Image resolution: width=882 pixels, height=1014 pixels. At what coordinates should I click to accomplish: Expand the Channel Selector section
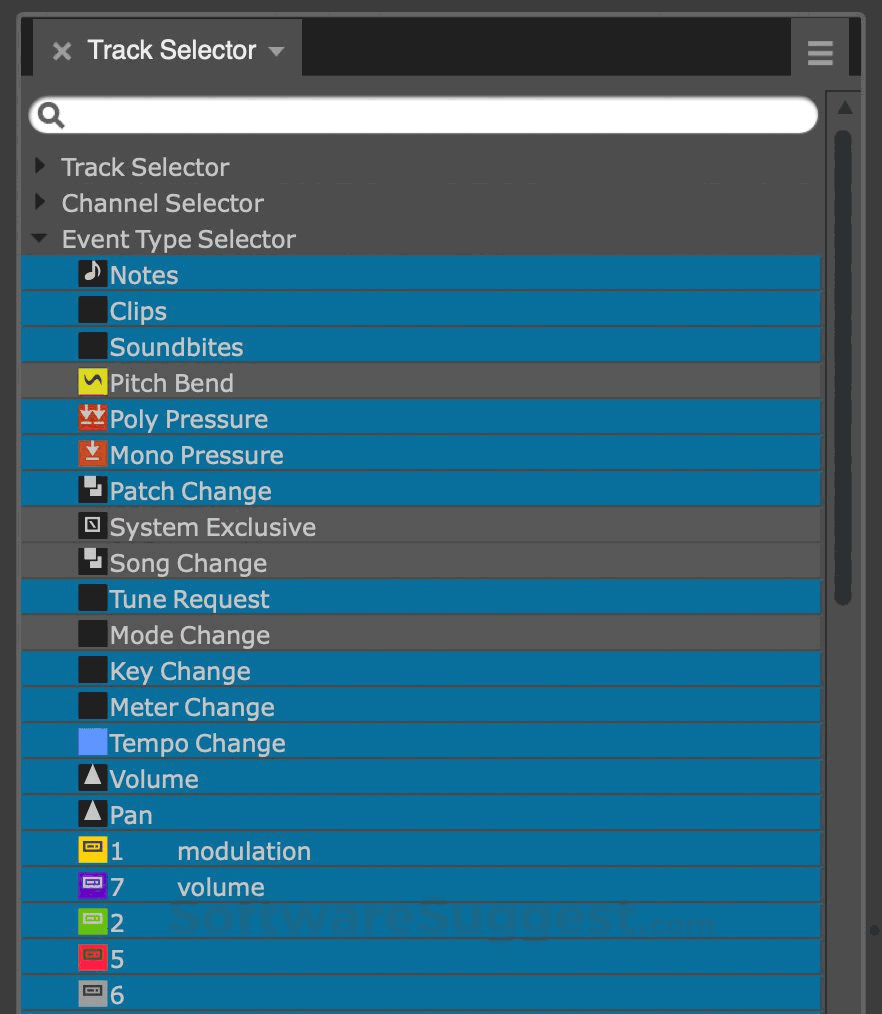(x=40, y=202)
